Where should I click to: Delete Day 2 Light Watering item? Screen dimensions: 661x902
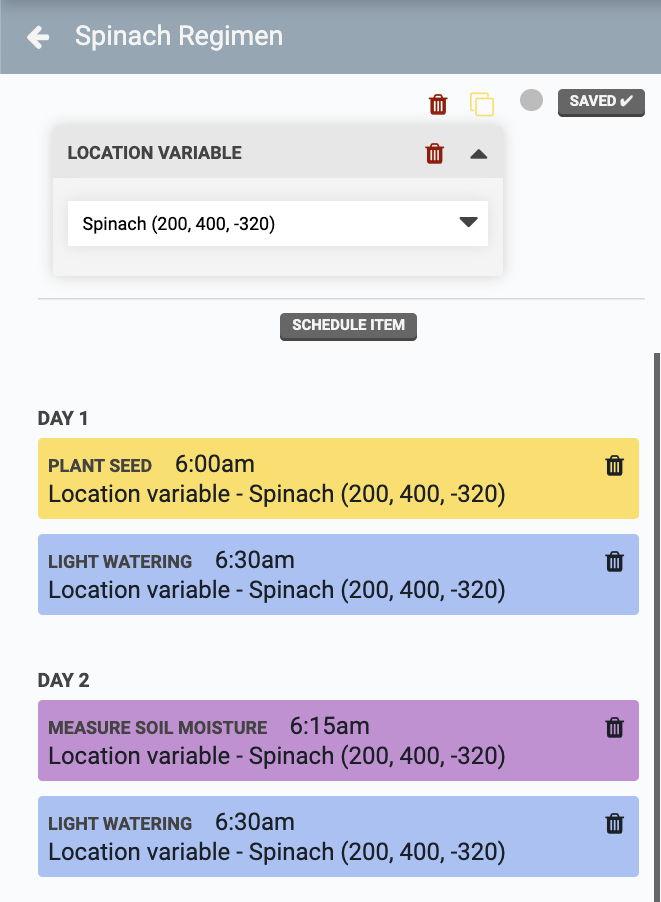click(615, 824)
